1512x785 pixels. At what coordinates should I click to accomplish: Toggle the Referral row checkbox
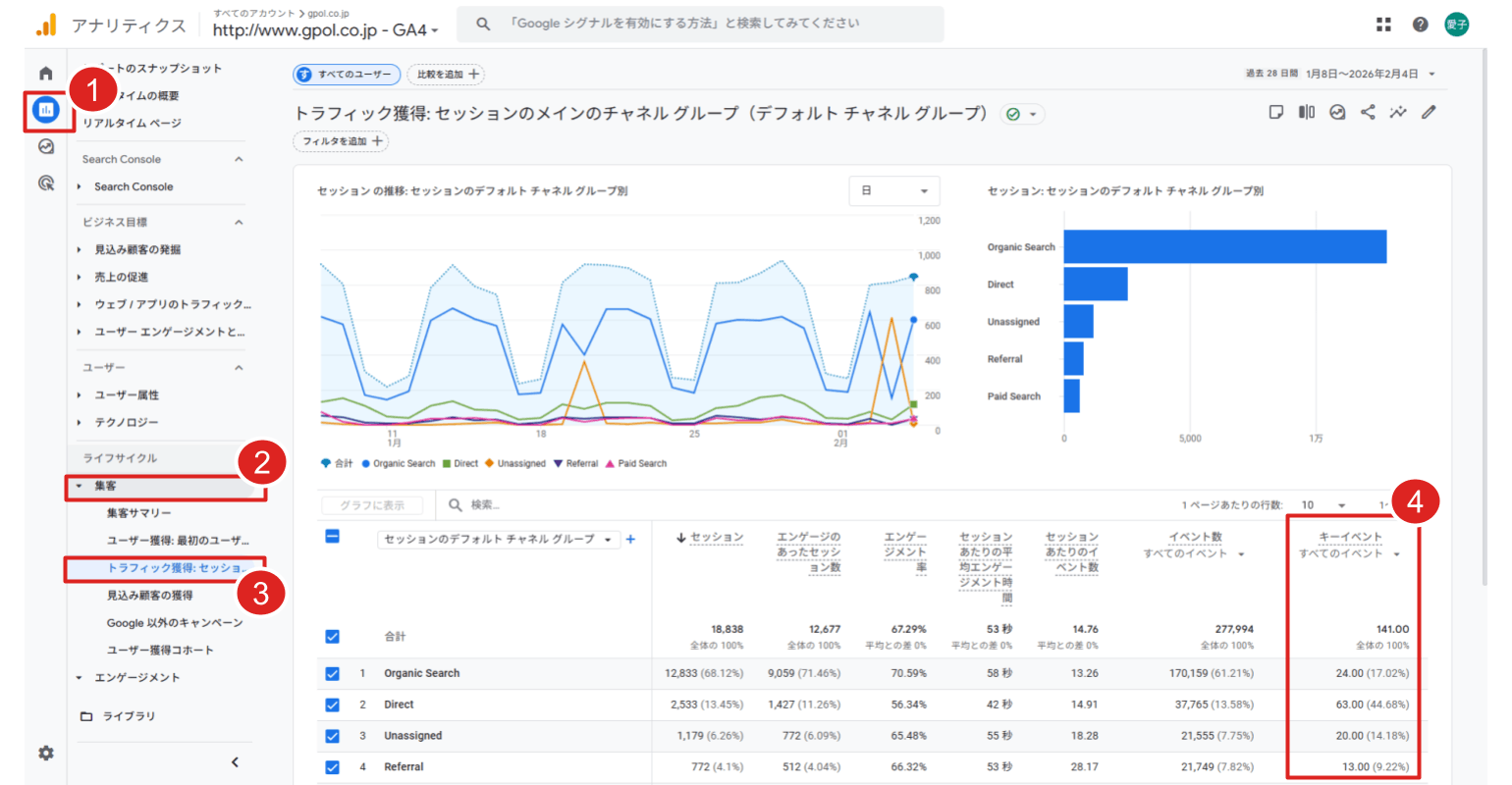coord(332,767)
